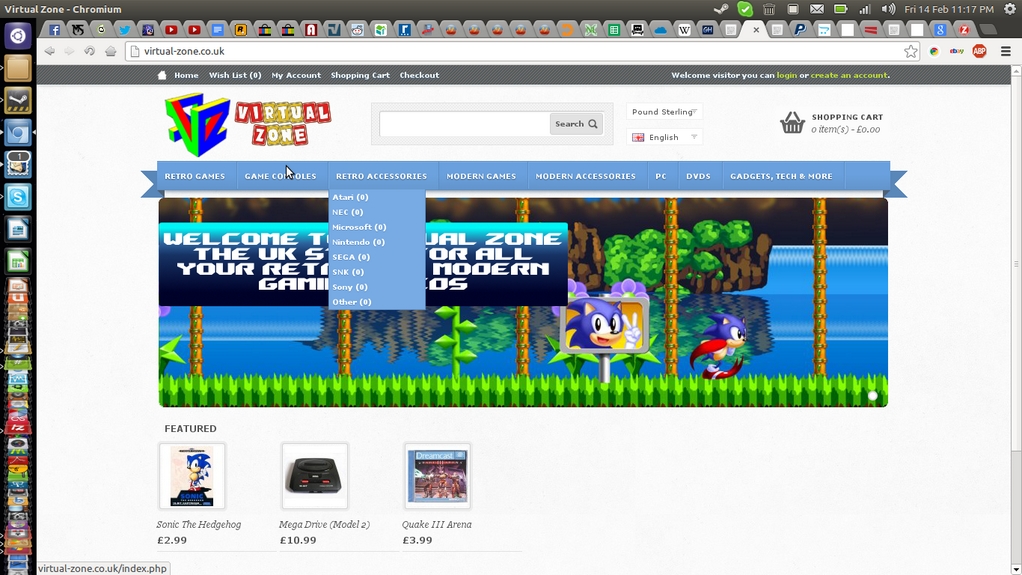
Task: Open the Game Consoles menu
Action: point(280,176)
